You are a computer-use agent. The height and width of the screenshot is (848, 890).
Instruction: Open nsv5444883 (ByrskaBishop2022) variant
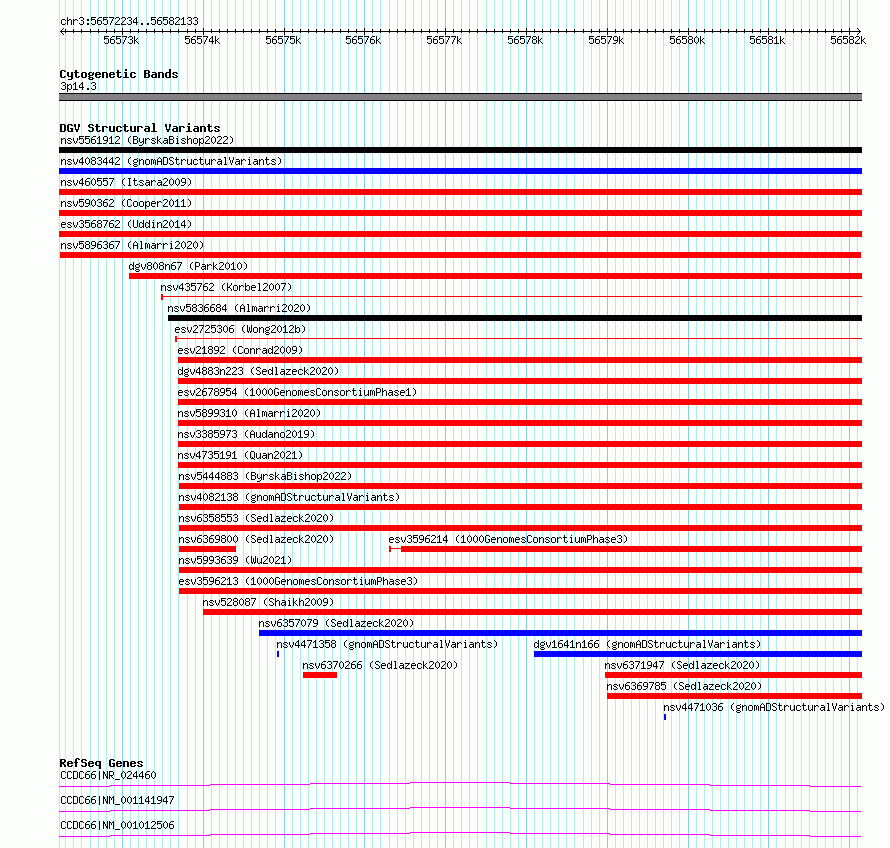[265, 476]
